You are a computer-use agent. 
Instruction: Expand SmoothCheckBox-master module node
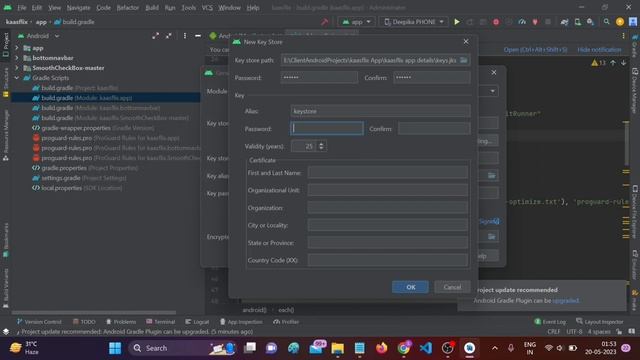tap(17, 68)
